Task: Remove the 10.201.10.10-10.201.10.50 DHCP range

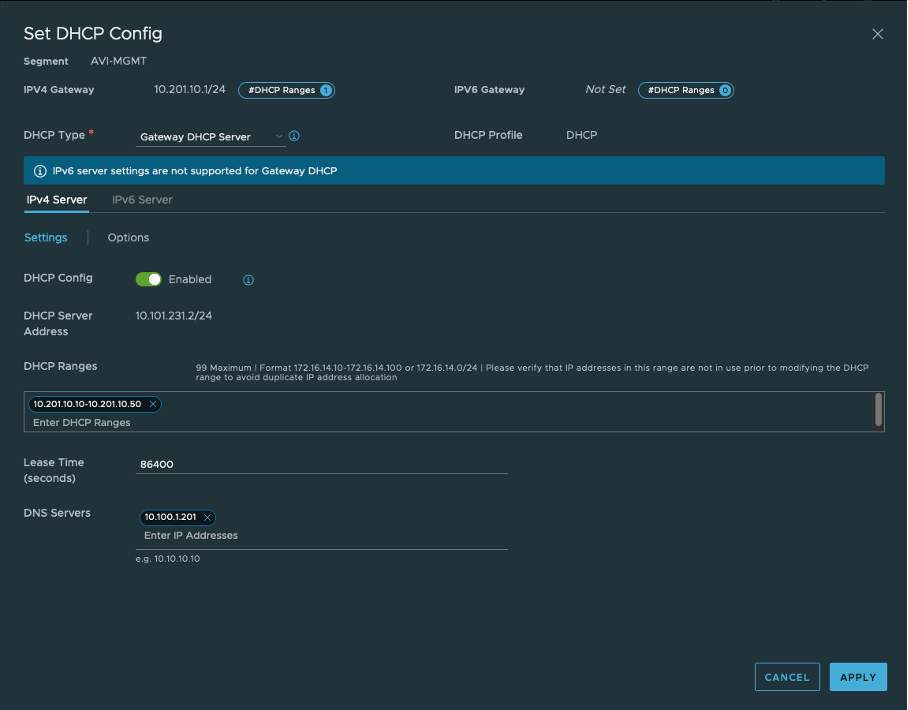Action: (154, 404)
